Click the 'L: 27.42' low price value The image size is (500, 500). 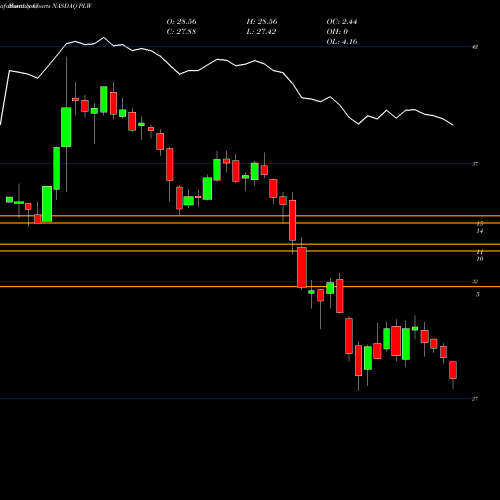coord(261,32)
